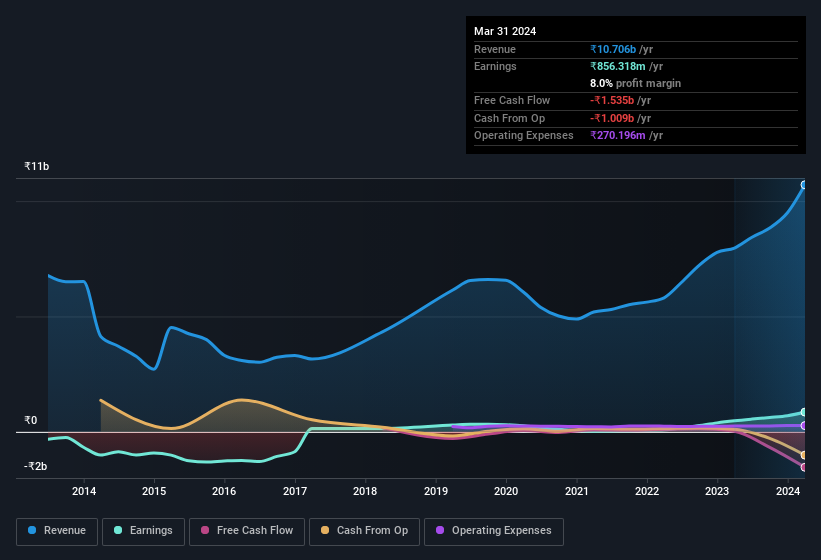Click the Free Cash Flow pink endpoint marker
Screen dimensions: 821x560
coord(804,467)
